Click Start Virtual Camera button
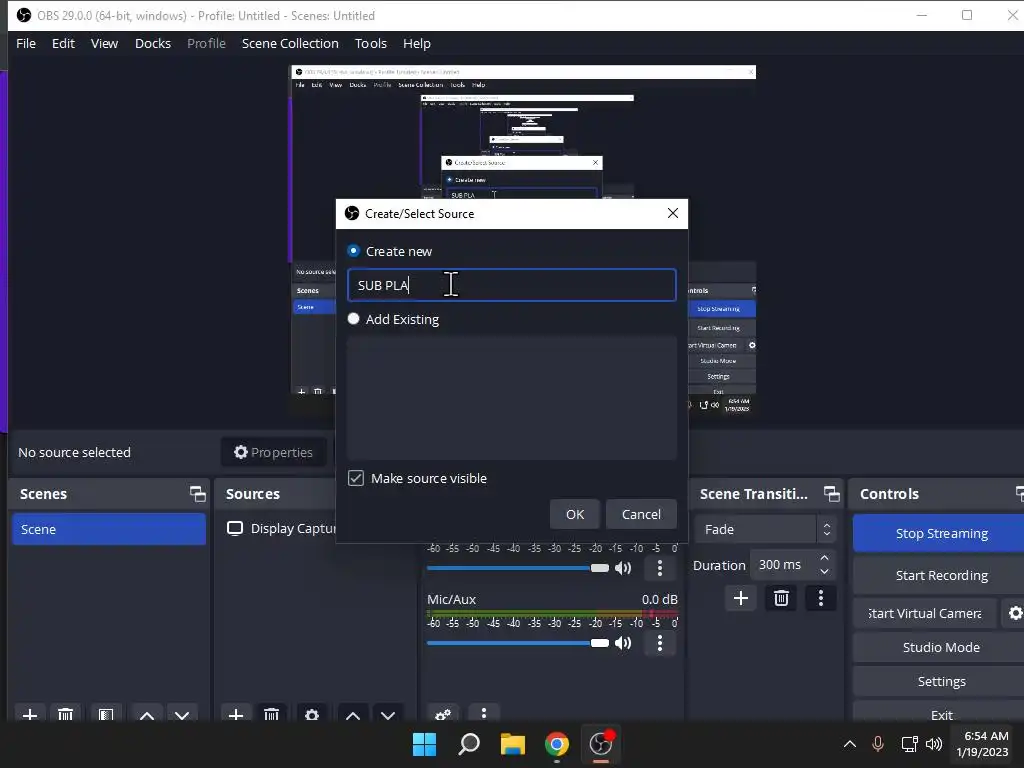This screenshot has width=1024, height=768. coord(925,613)
